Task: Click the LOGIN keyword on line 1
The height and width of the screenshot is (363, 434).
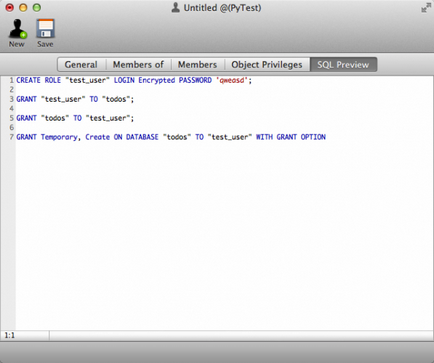Action: [124, 80]
